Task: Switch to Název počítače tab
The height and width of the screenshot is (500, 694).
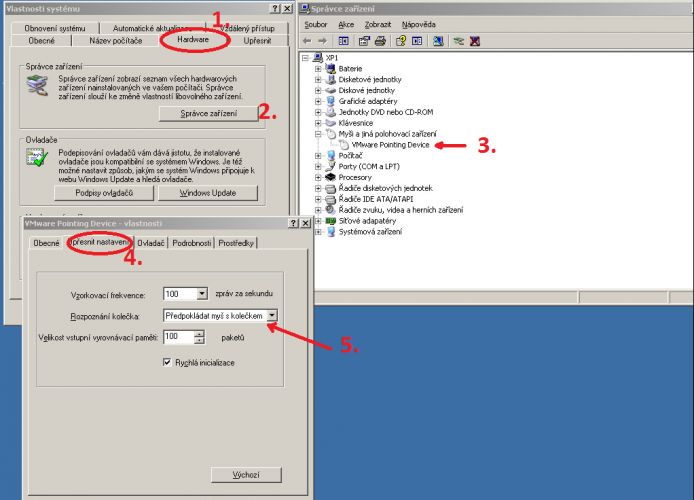Action: click(x=116, y=41)
